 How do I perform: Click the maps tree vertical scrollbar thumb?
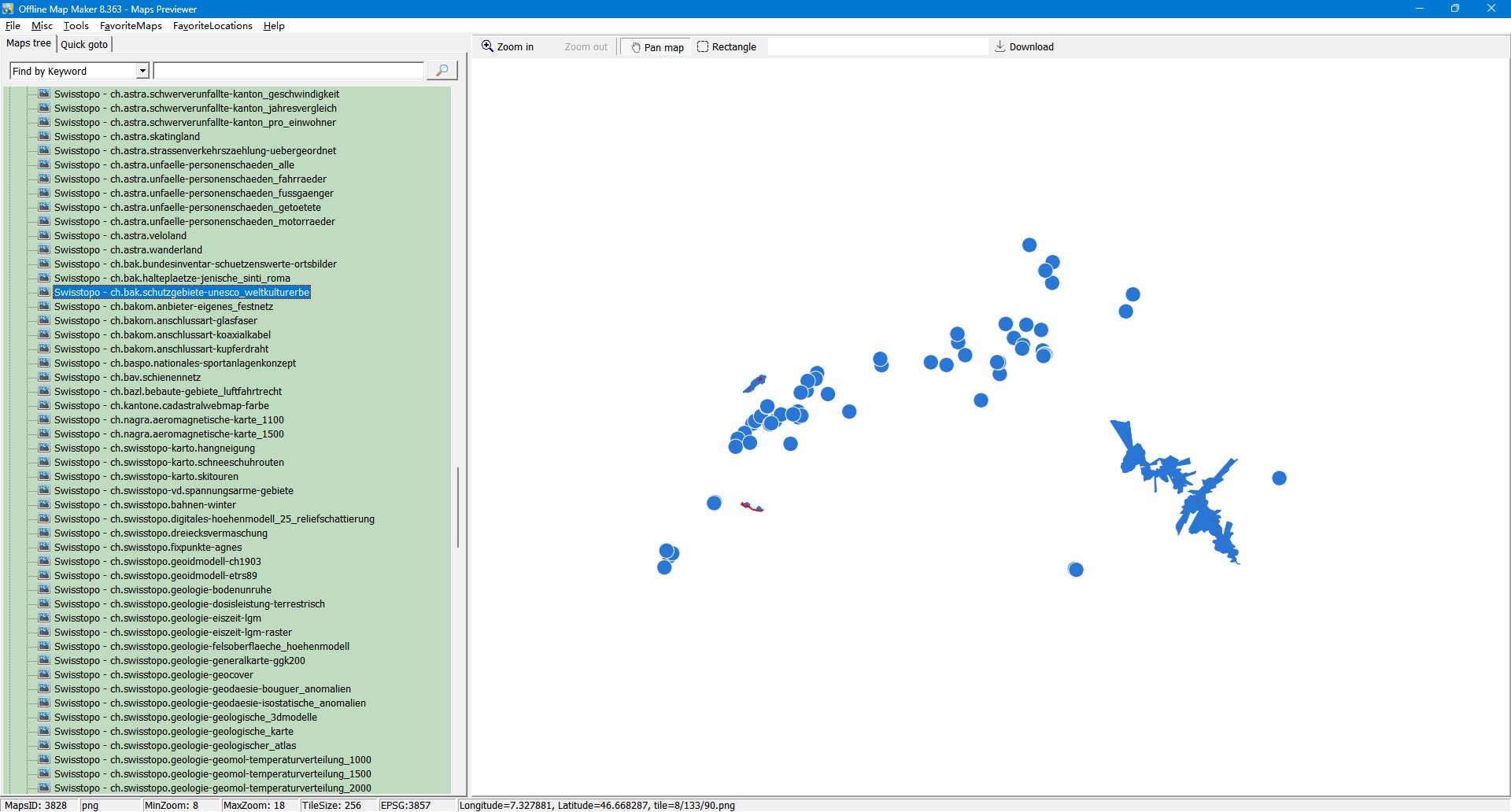click(457, 507)
